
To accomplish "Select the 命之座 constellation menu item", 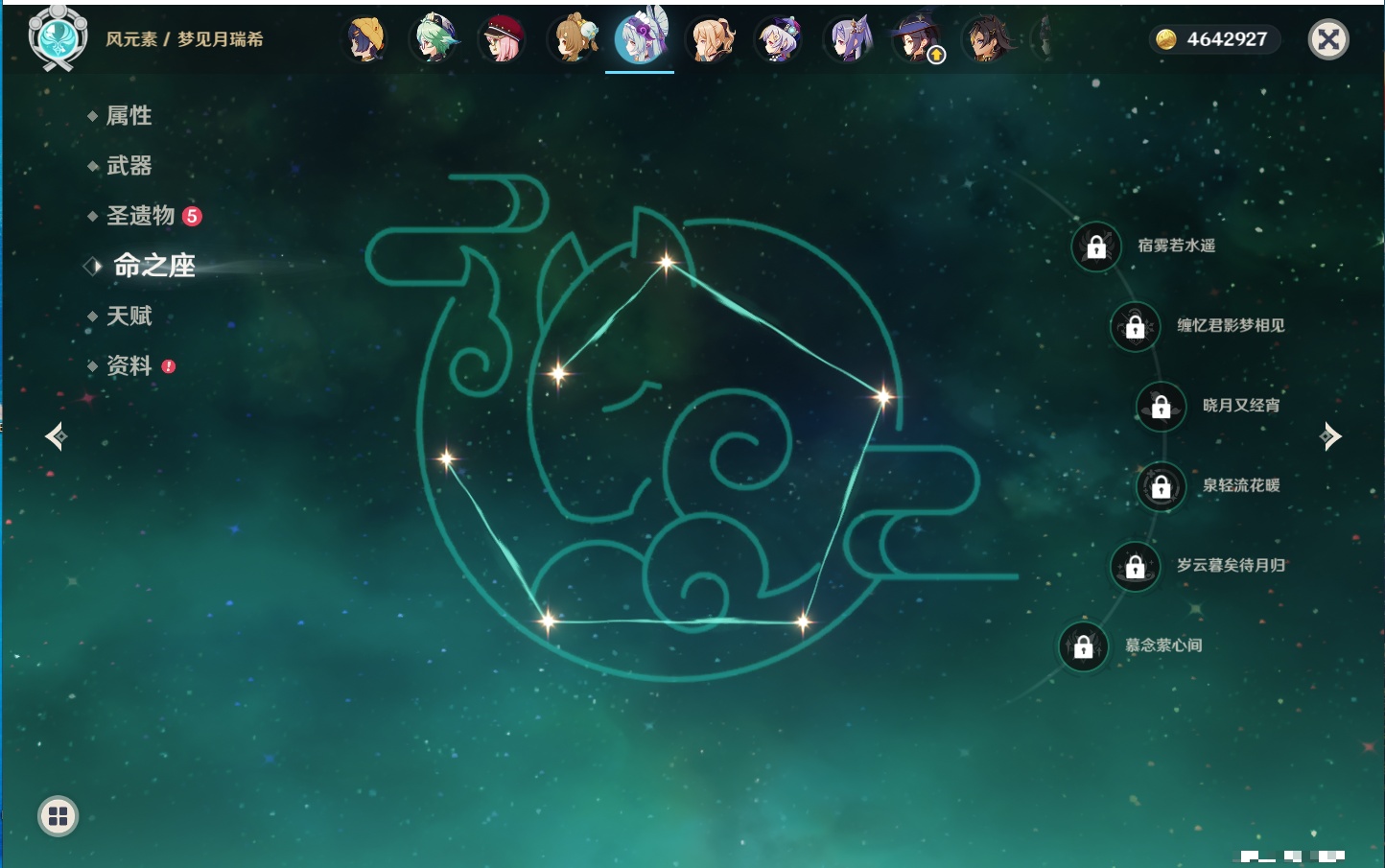I will pos(153,266).
